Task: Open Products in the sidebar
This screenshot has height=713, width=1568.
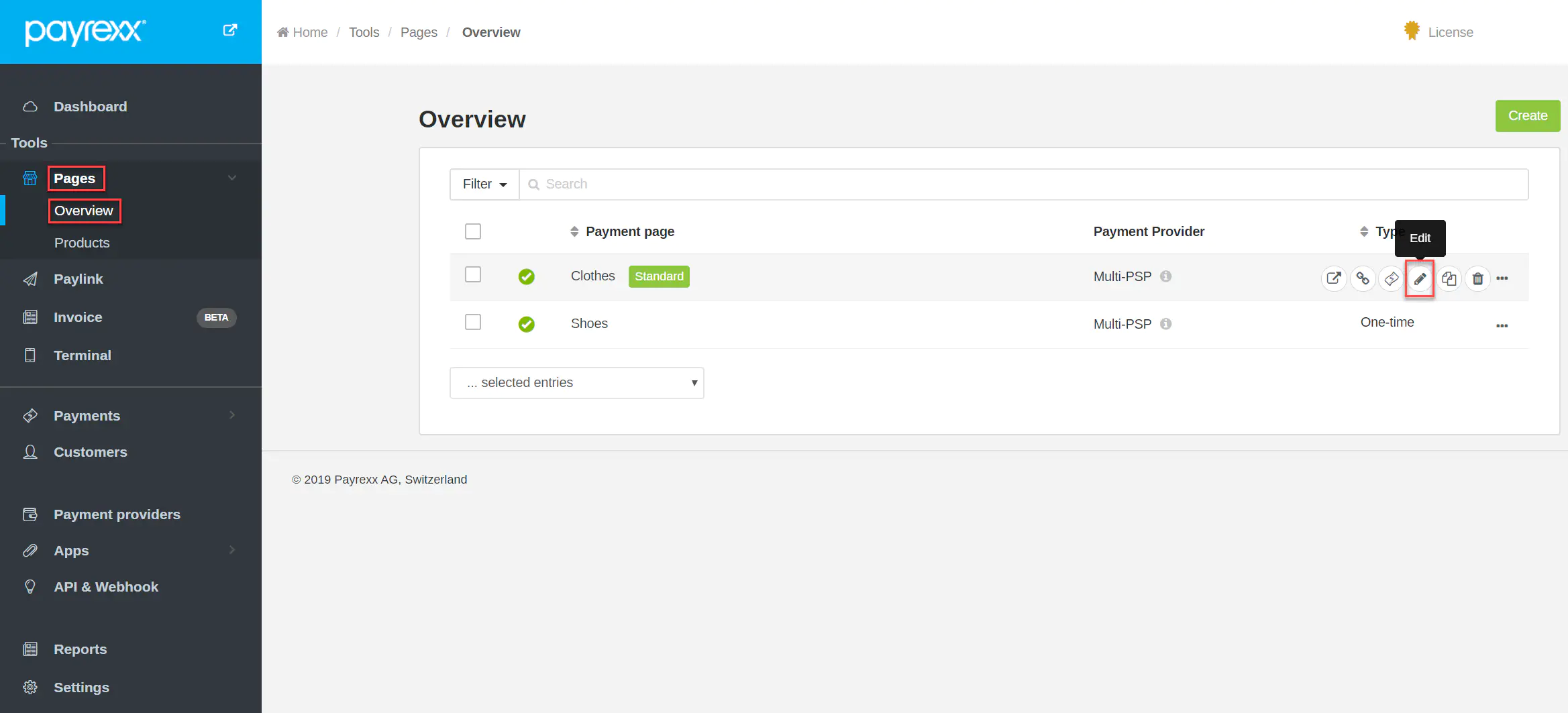Action: pyautogui.click(x=82, y=243)
